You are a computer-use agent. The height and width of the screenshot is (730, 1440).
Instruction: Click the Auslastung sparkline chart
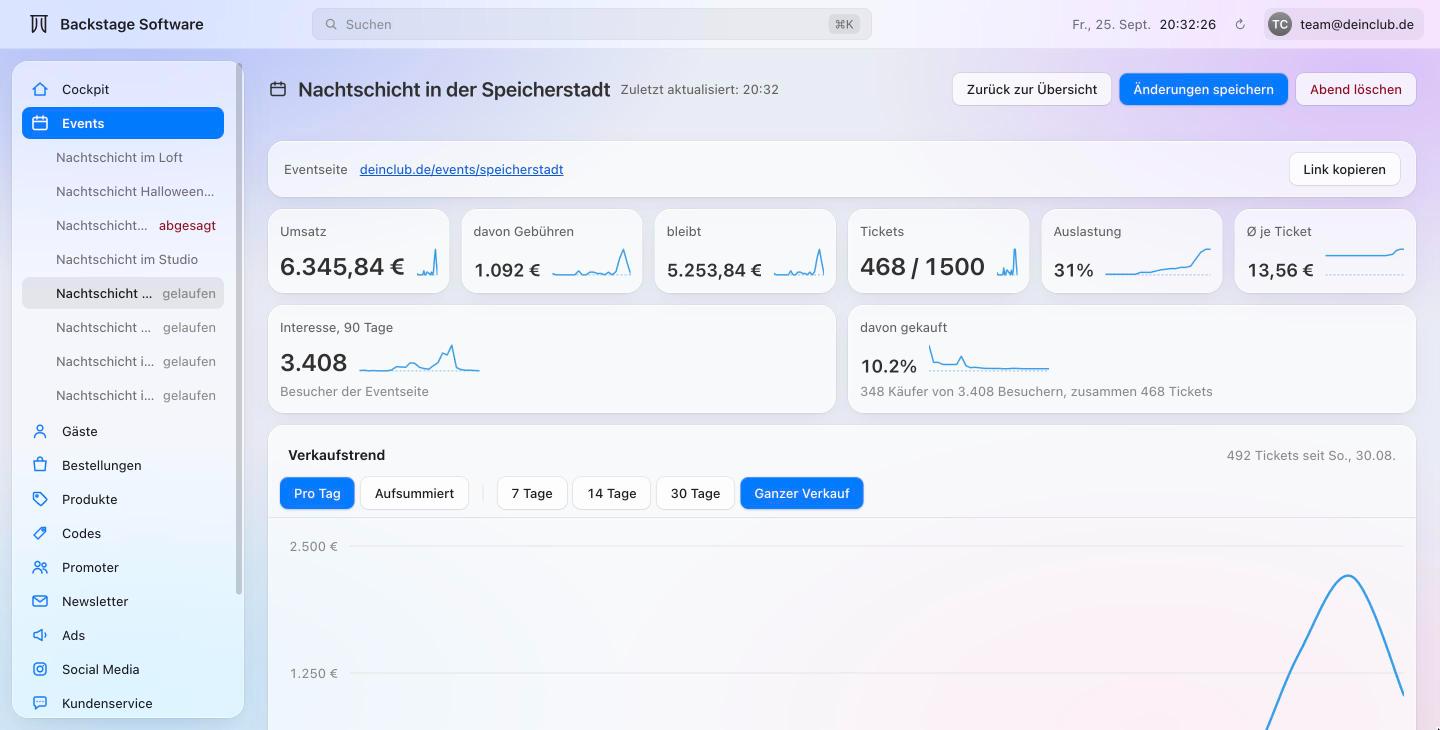(x=1158, y=262)
